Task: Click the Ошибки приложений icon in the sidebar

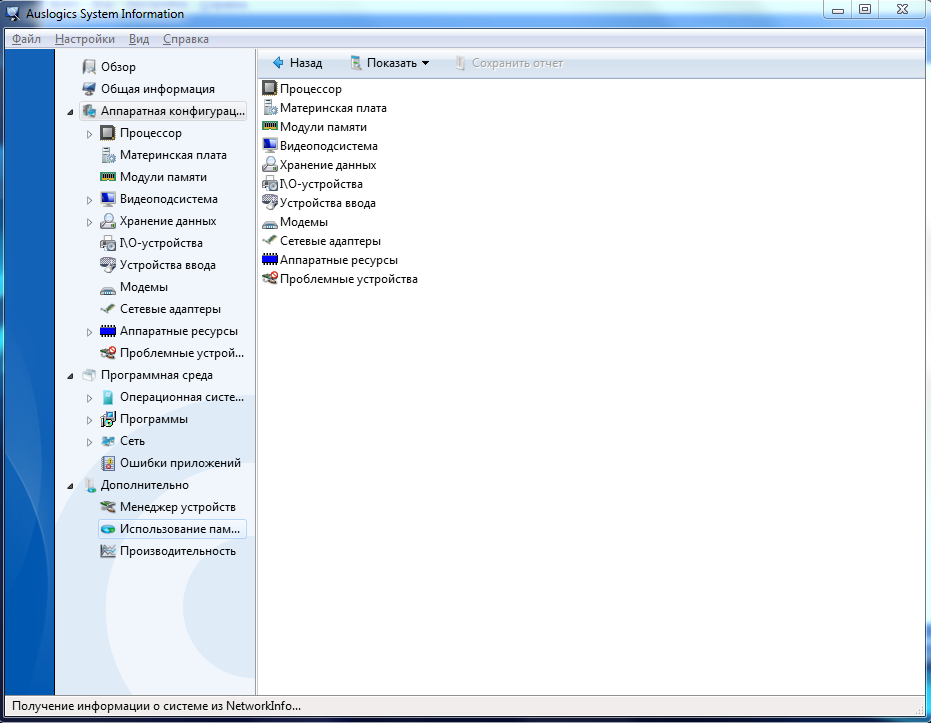Action: coord(107,462)
